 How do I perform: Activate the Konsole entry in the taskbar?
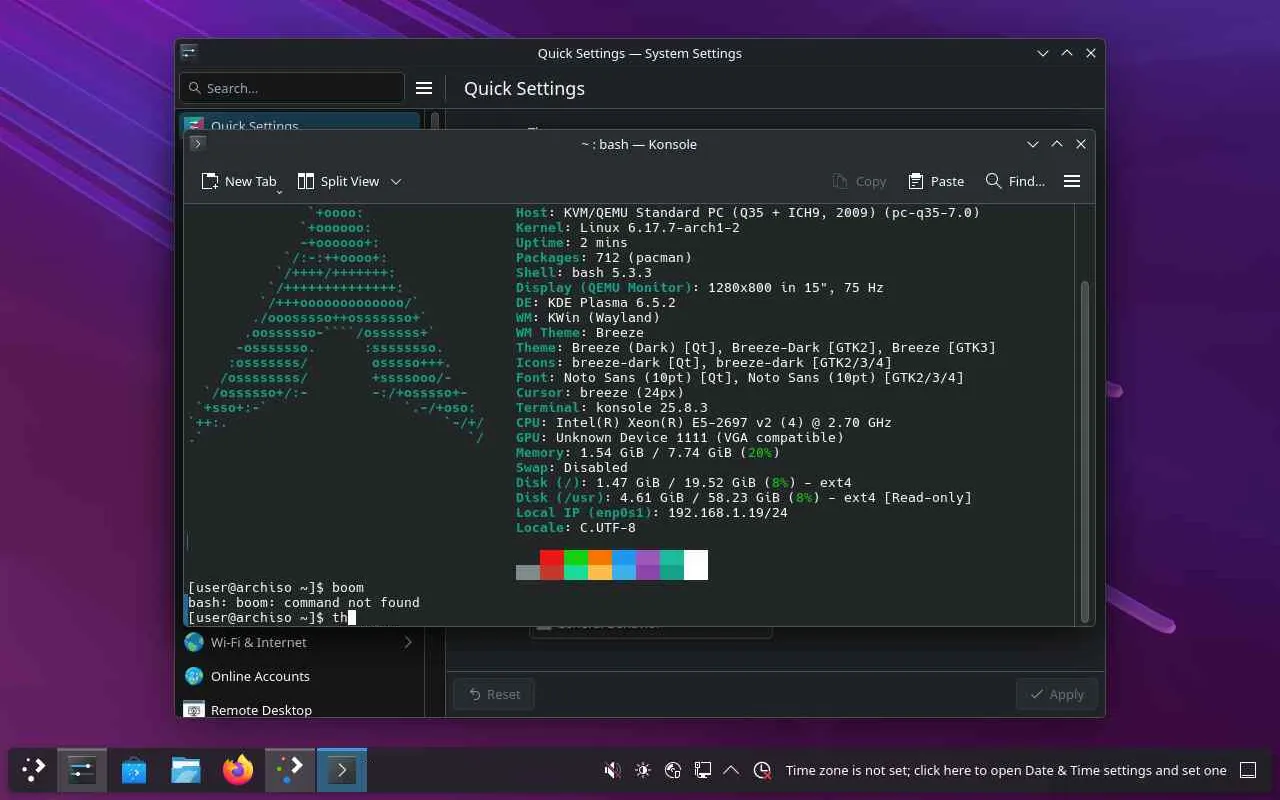(342, 770)
